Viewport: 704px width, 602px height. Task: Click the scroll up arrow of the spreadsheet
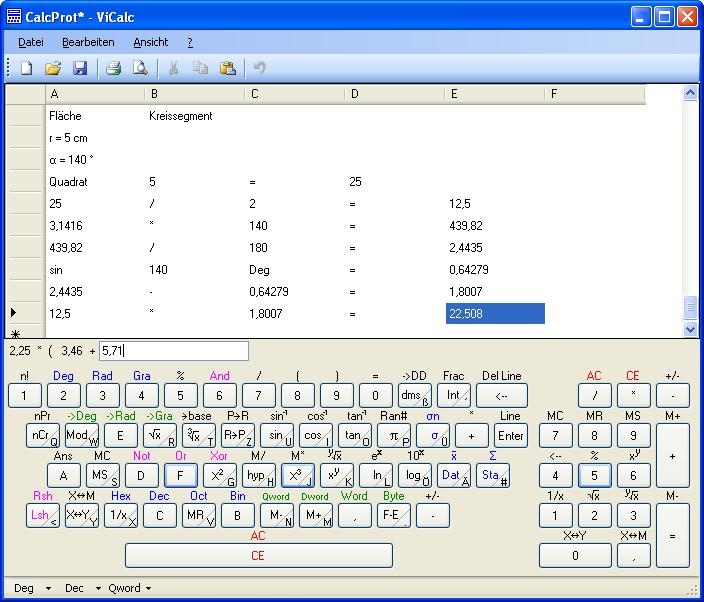pyautogui.click(x=690, y=94)
